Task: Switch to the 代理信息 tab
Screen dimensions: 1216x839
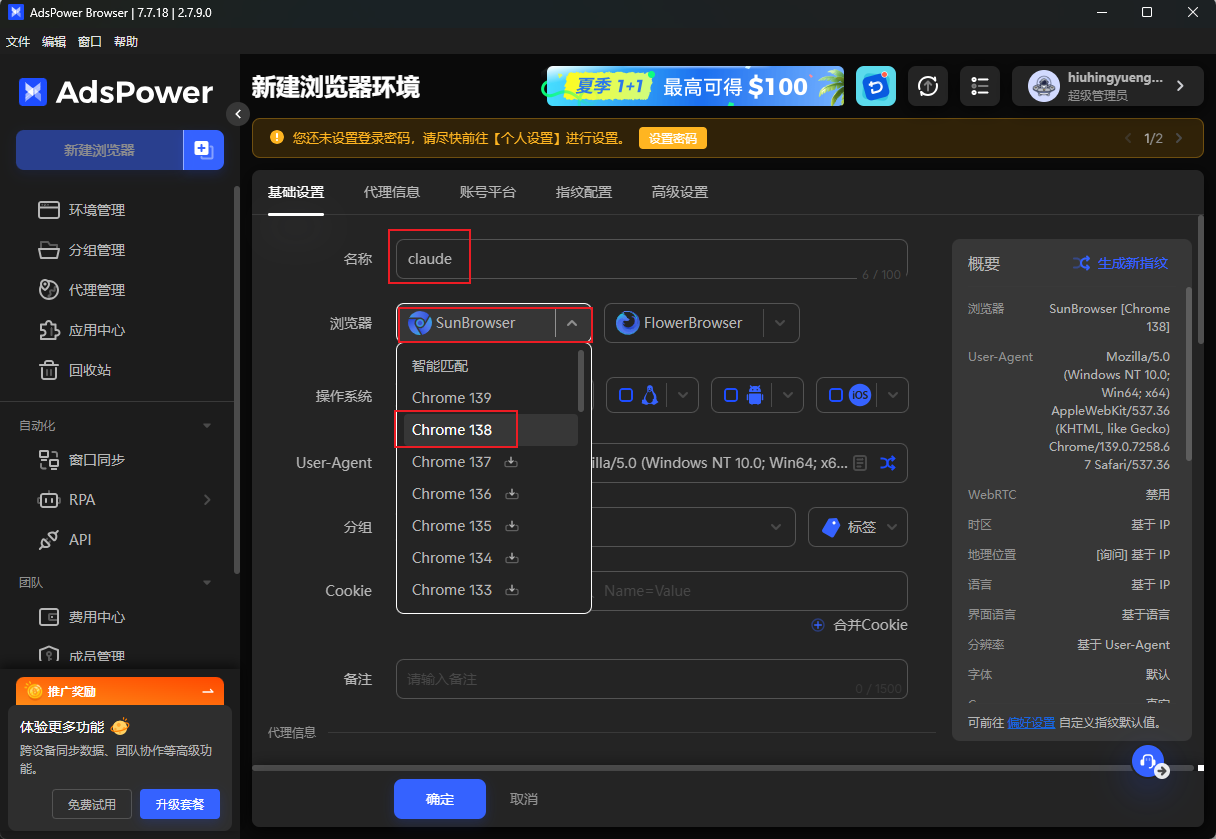Action: [x=392, y=192]
